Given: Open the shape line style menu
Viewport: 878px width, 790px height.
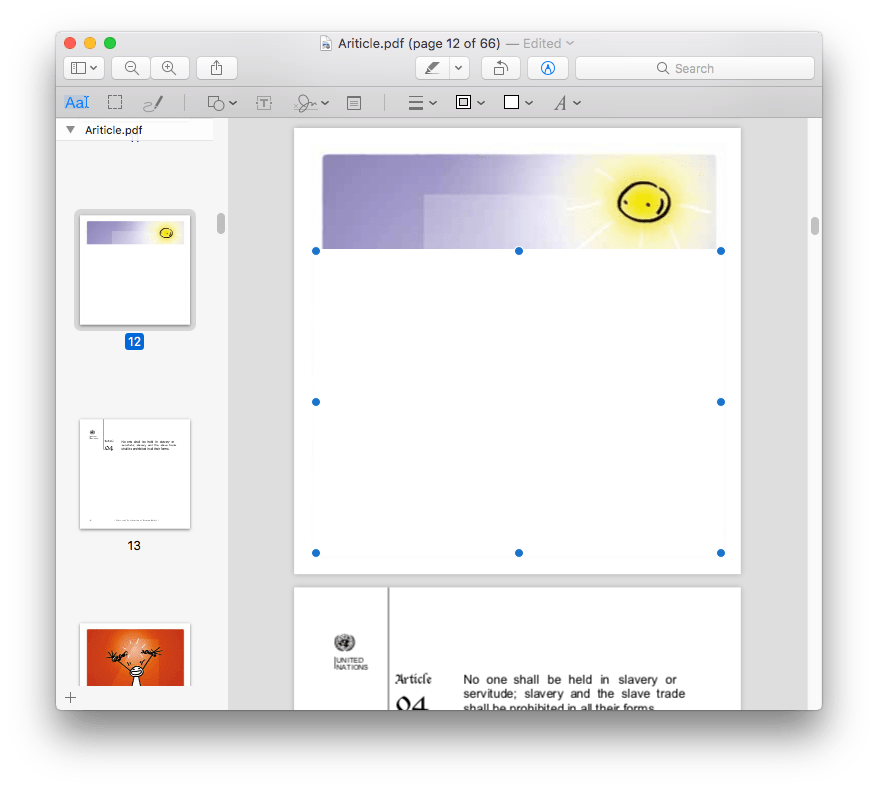Looking at the screenshot, I should tap(423, 102).
